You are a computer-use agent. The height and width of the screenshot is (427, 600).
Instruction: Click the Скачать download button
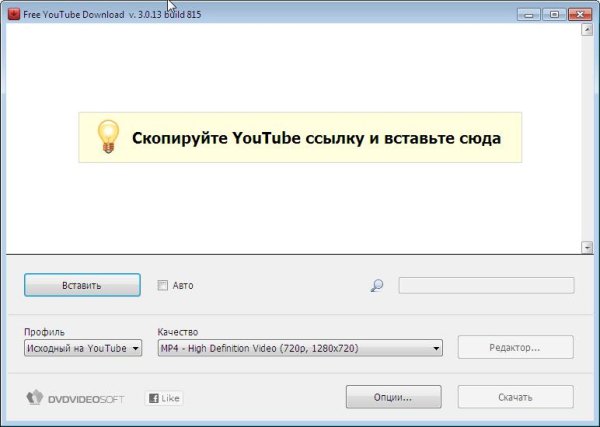click(515, 397)
